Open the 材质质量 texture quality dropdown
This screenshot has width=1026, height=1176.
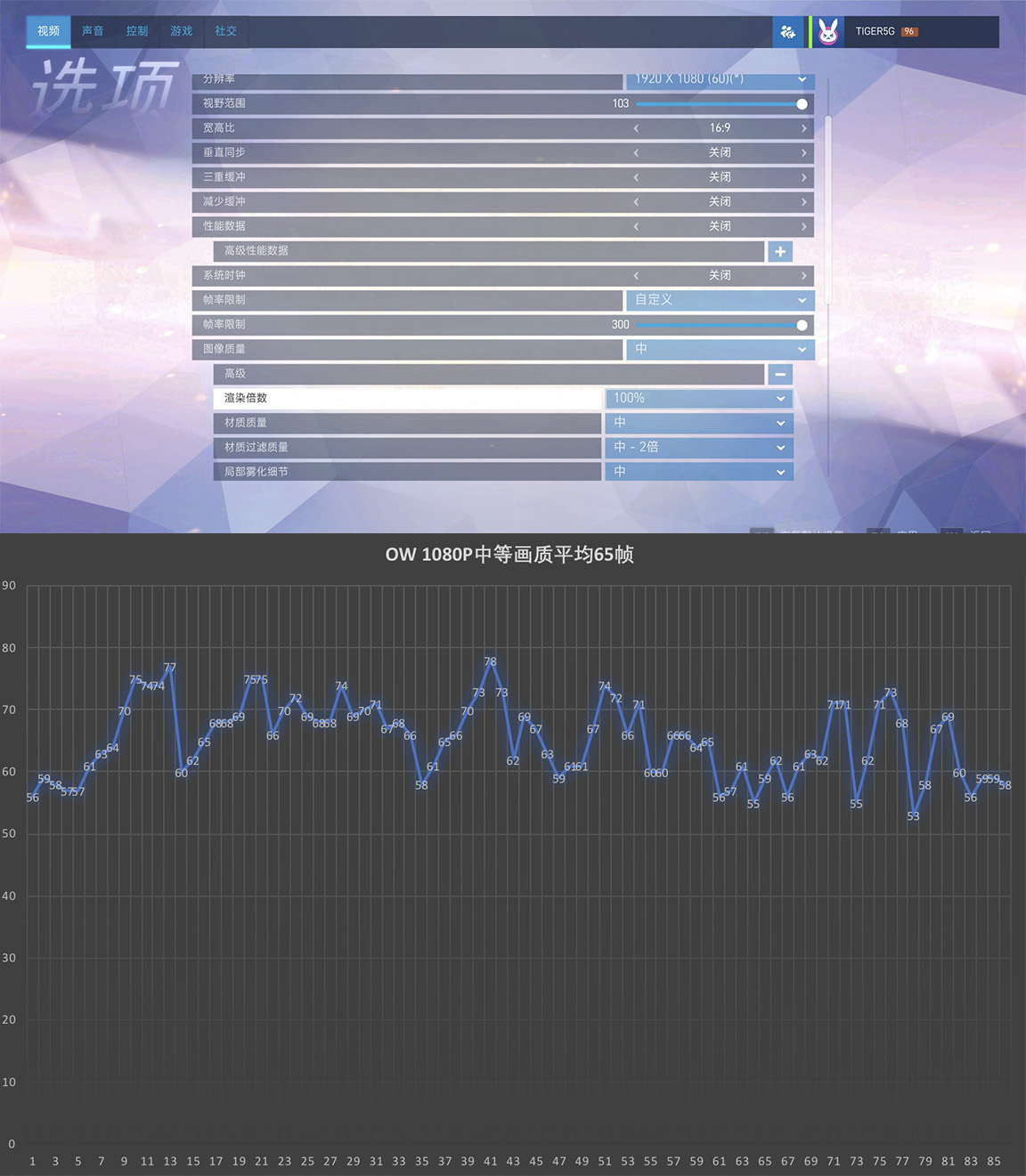(698, 423)
